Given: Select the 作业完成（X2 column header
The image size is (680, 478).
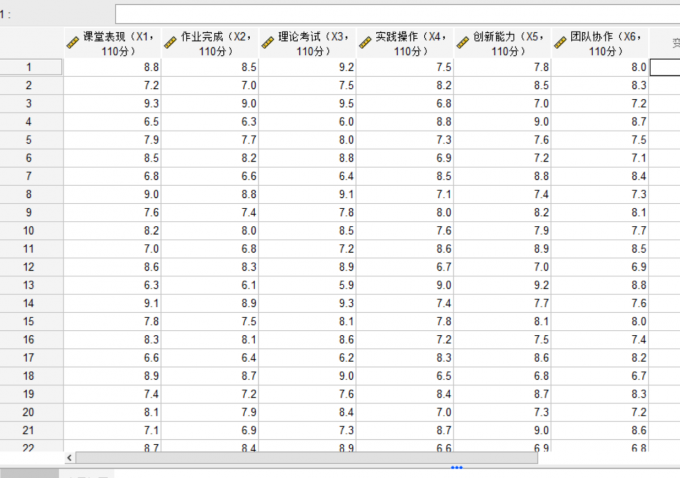Looking at the screenshot, I should tap(210, 43).
